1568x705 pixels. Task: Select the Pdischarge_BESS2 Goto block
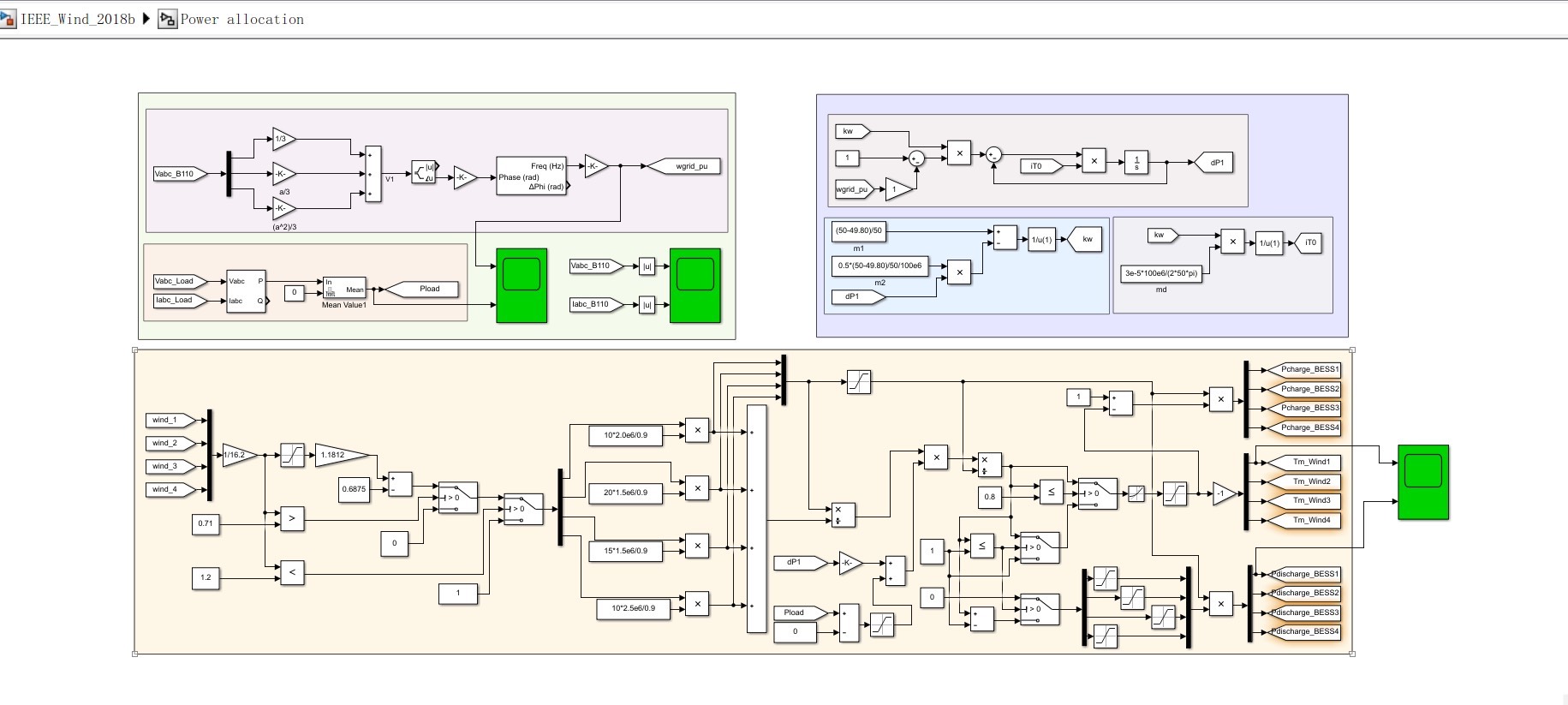click(x=1305, y=593)
